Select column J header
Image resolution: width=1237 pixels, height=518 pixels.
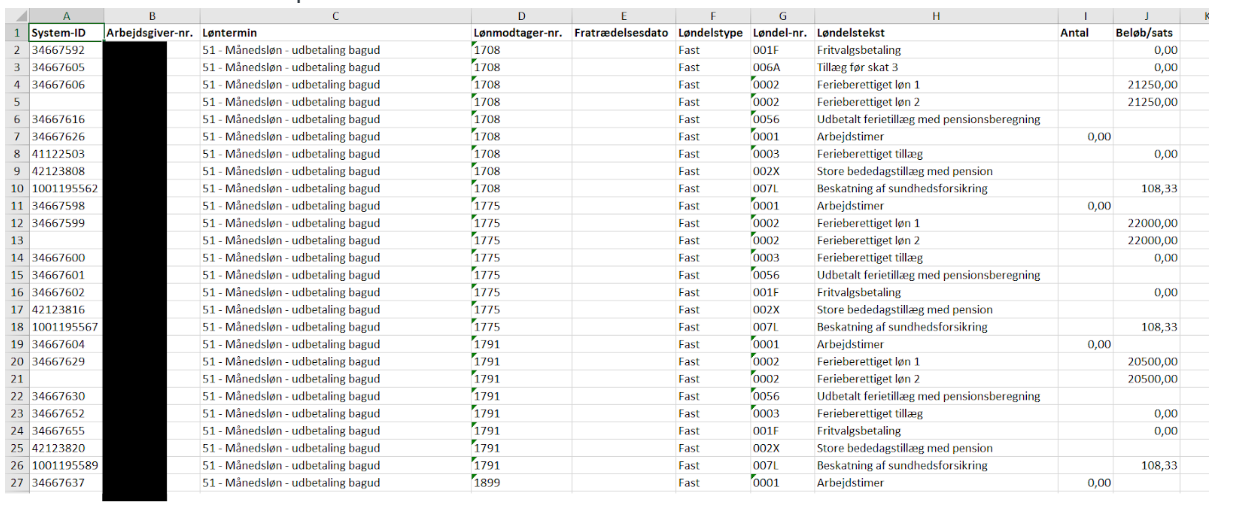tap(1146, 16)
